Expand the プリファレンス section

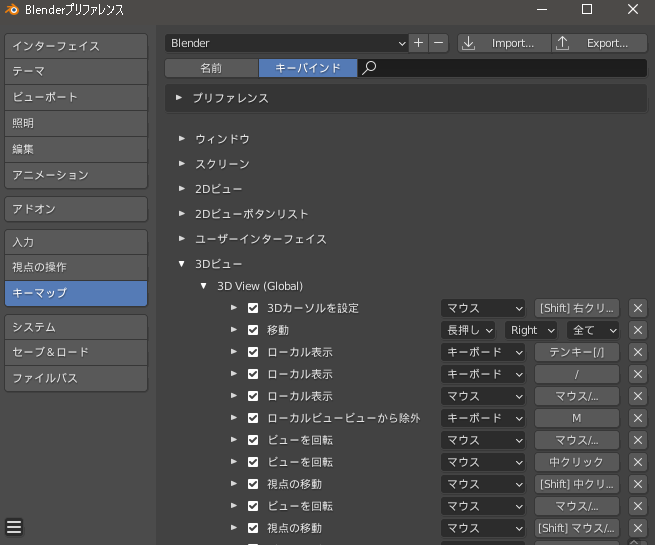pos(179,98)
